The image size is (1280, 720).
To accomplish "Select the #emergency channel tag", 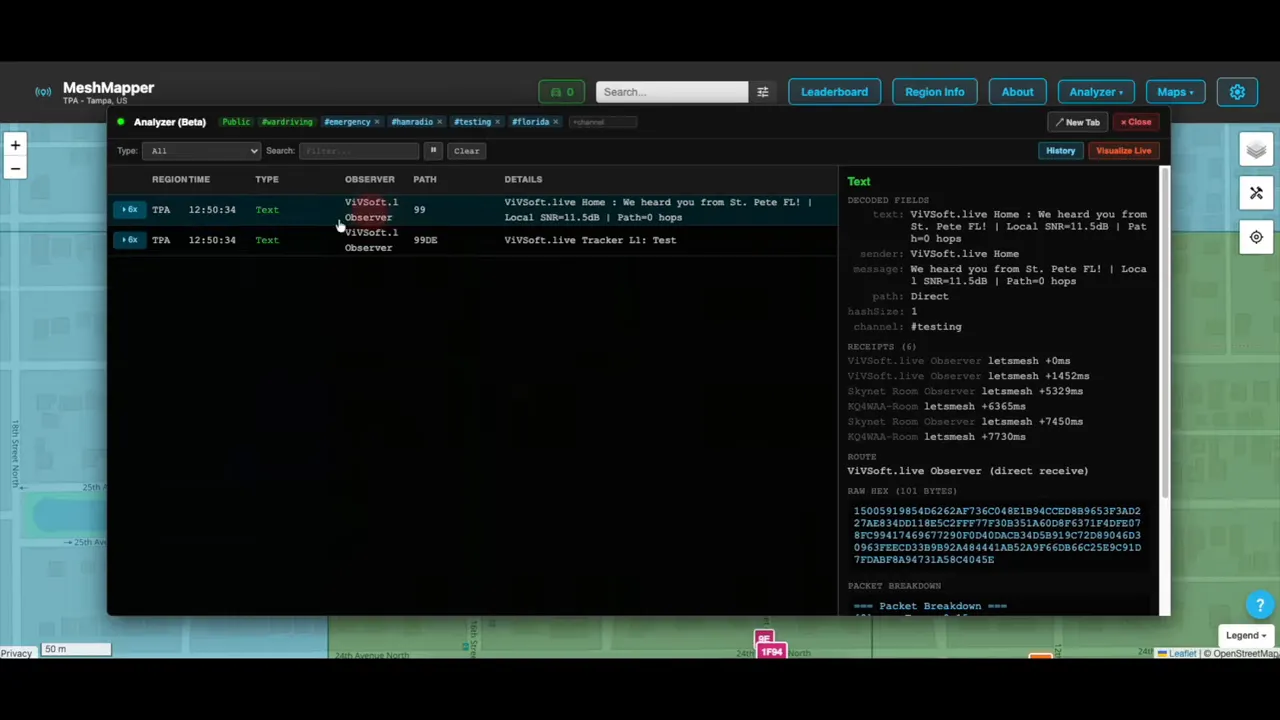I will pyautogui.click(x=347, y=122).
